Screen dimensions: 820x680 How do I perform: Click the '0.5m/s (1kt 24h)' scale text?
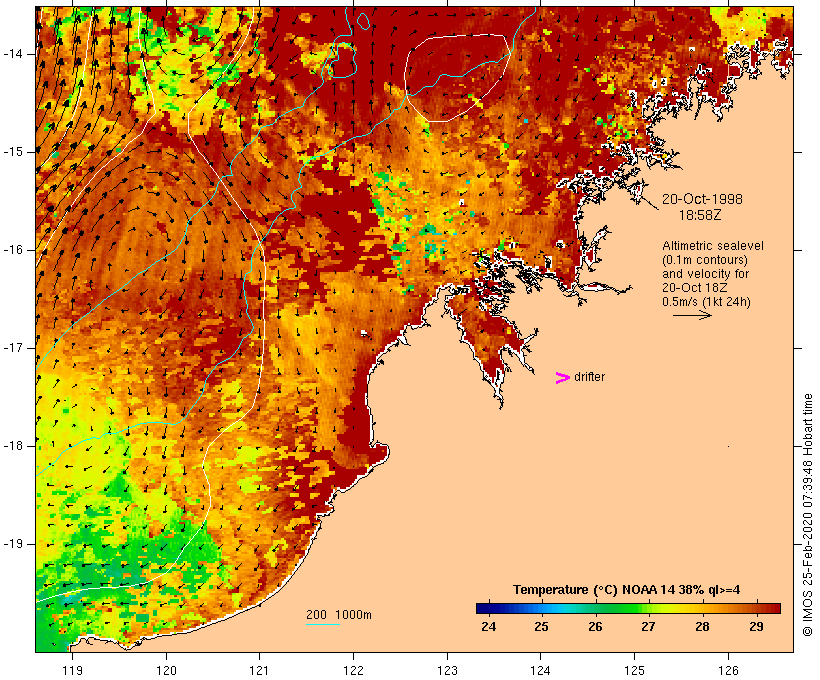coord(707,302)
